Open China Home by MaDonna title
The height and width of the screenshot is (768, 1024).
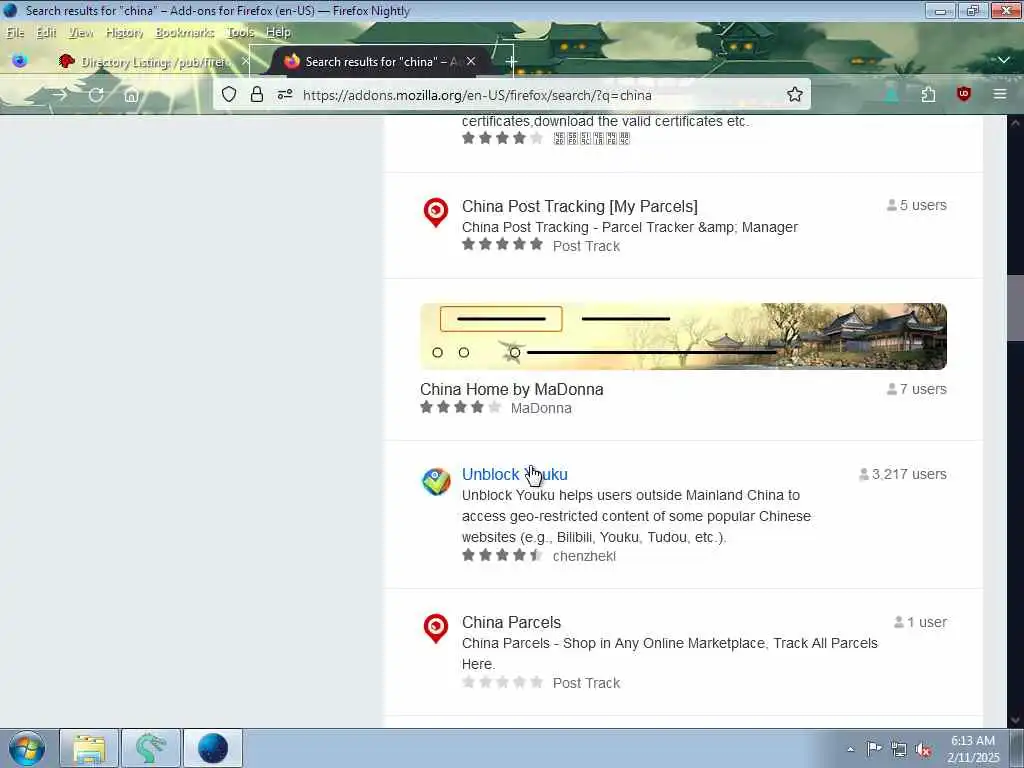pos(511,389)
